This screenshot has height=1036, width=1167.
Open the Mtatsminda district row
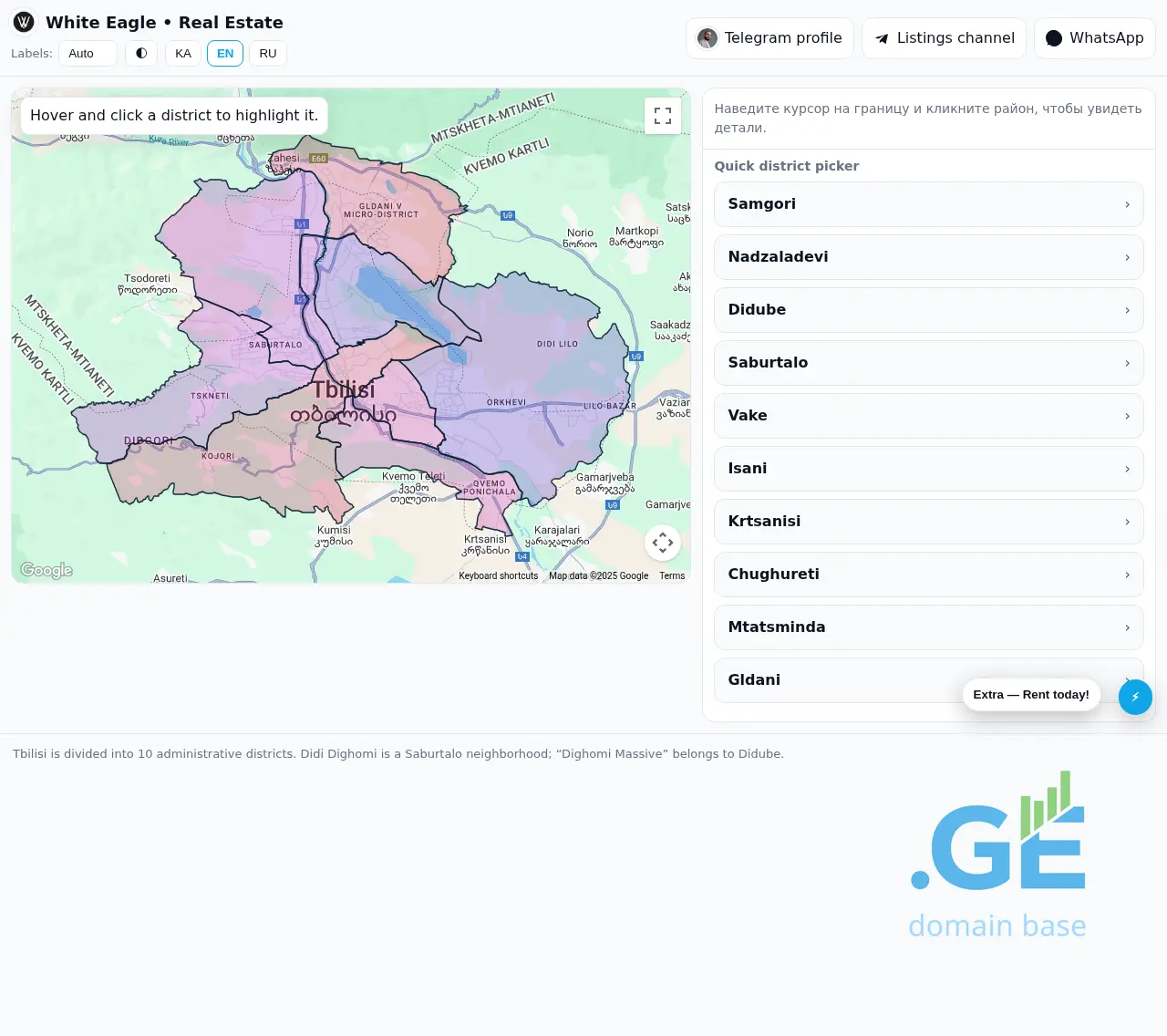tap(928, 627)
